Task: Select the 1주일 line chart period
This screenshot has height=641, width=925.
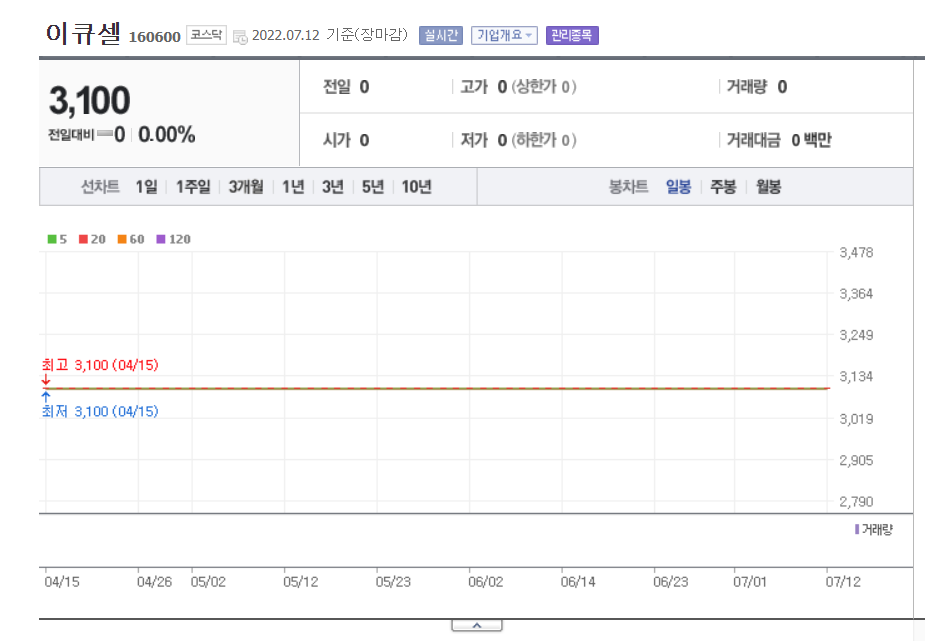Action: click(x=193, y=187)
